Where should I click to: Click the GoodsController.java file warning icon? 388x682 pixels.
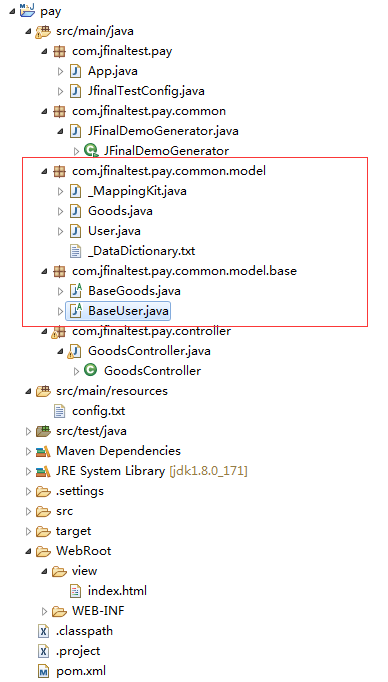(74, 351)
